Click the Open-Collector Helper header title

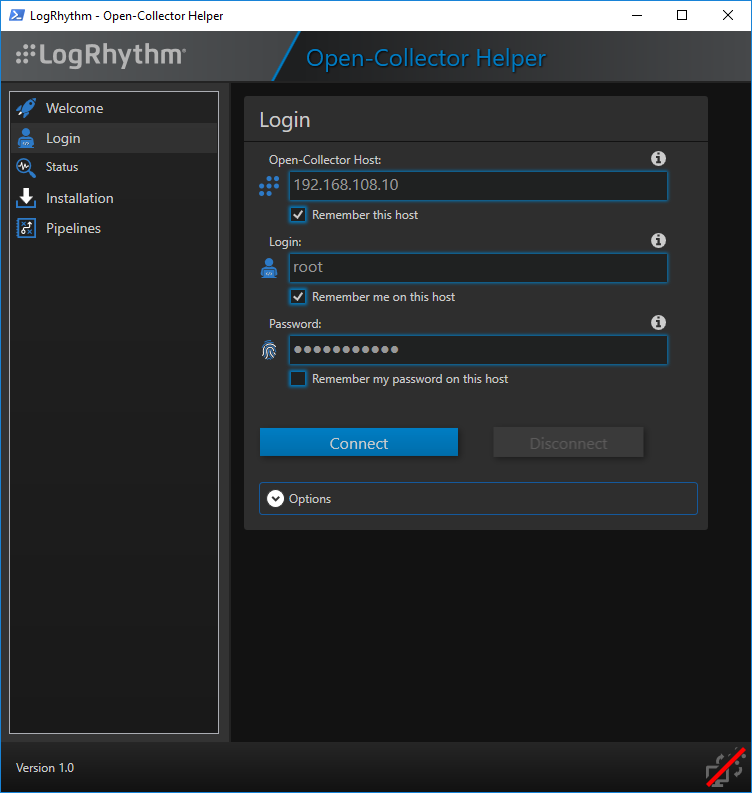[426, 59]
